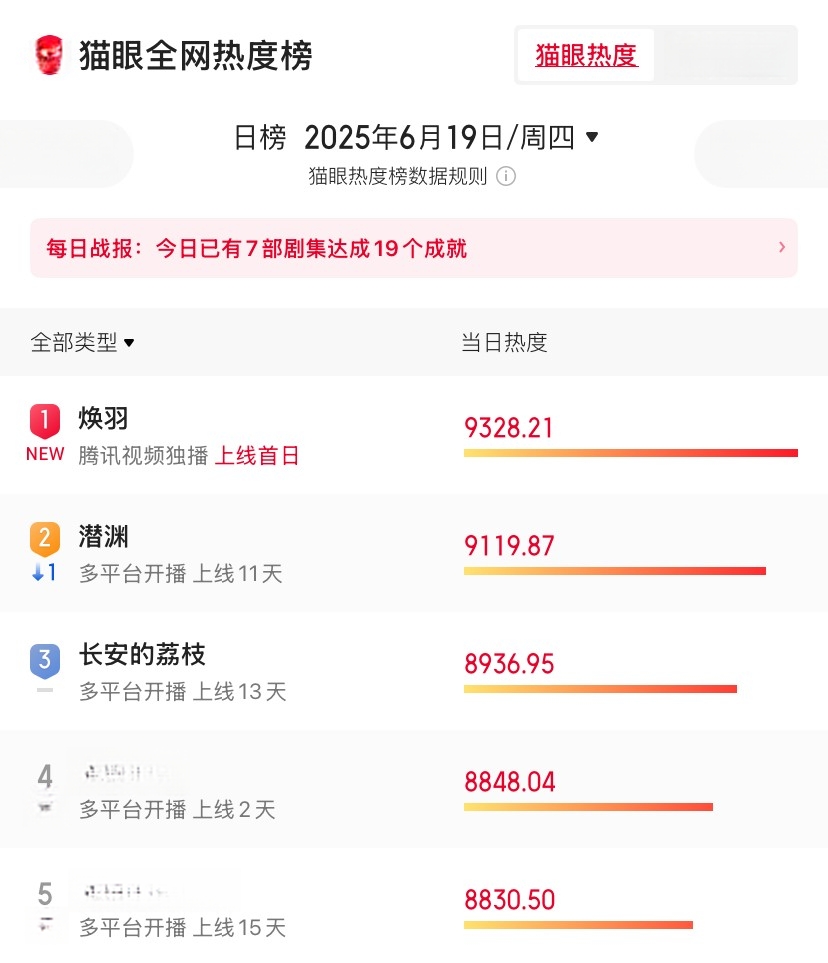
Task: Open 猫眼热度榜数据规则 link
Action: click(x=397, y=176)
